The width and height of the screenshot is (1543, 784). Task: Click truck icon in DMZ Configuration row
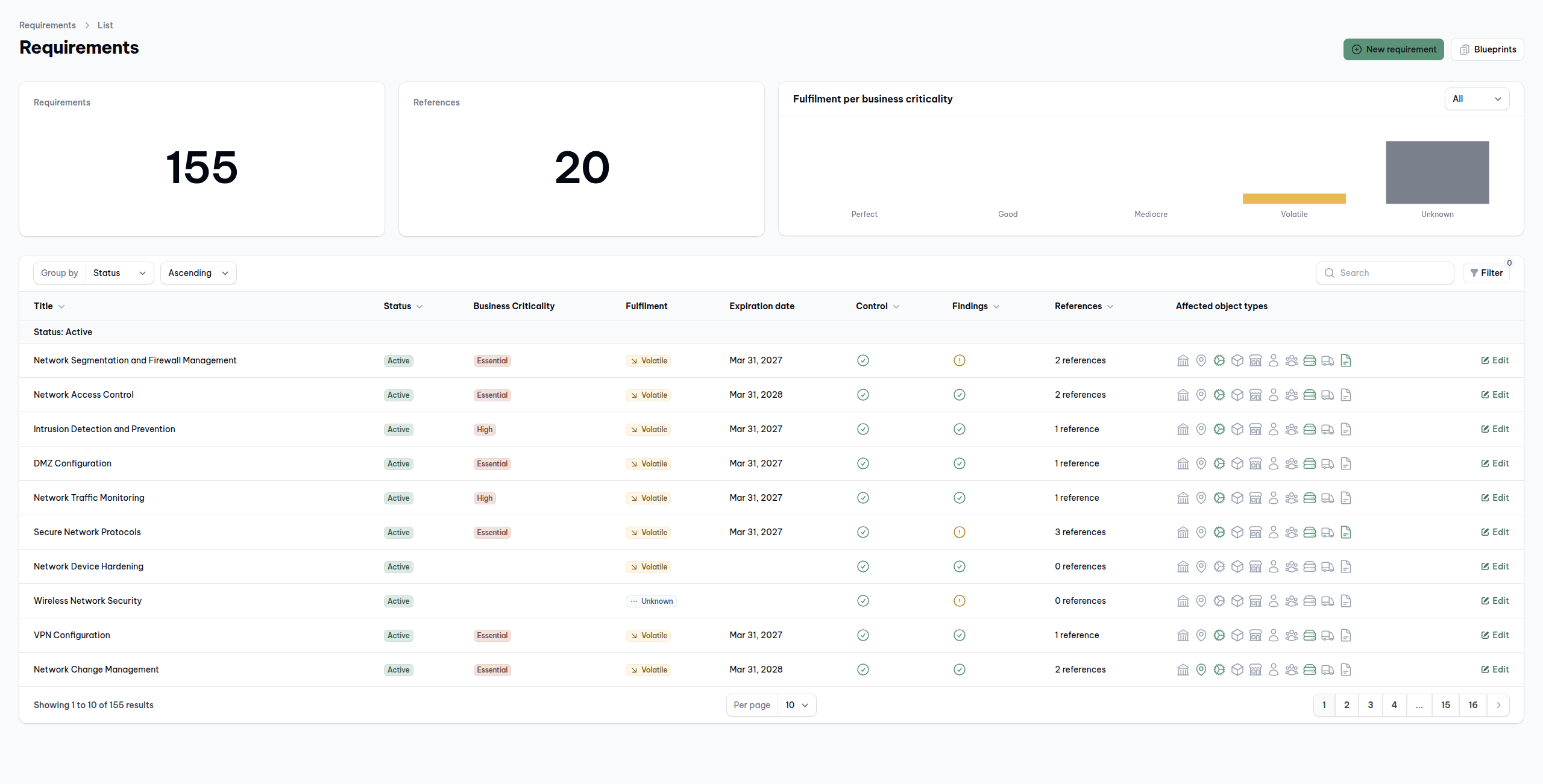click(x=1327, y=463)
